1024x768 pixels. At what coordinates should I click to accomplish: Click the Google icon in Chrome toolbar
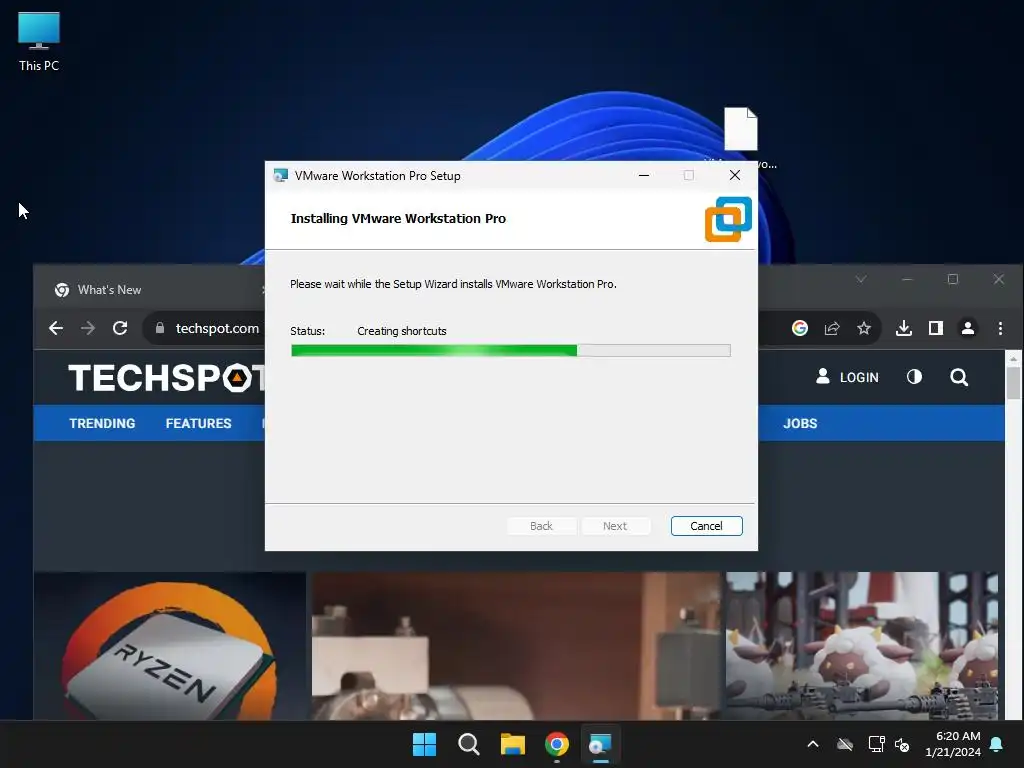[799, 328]
